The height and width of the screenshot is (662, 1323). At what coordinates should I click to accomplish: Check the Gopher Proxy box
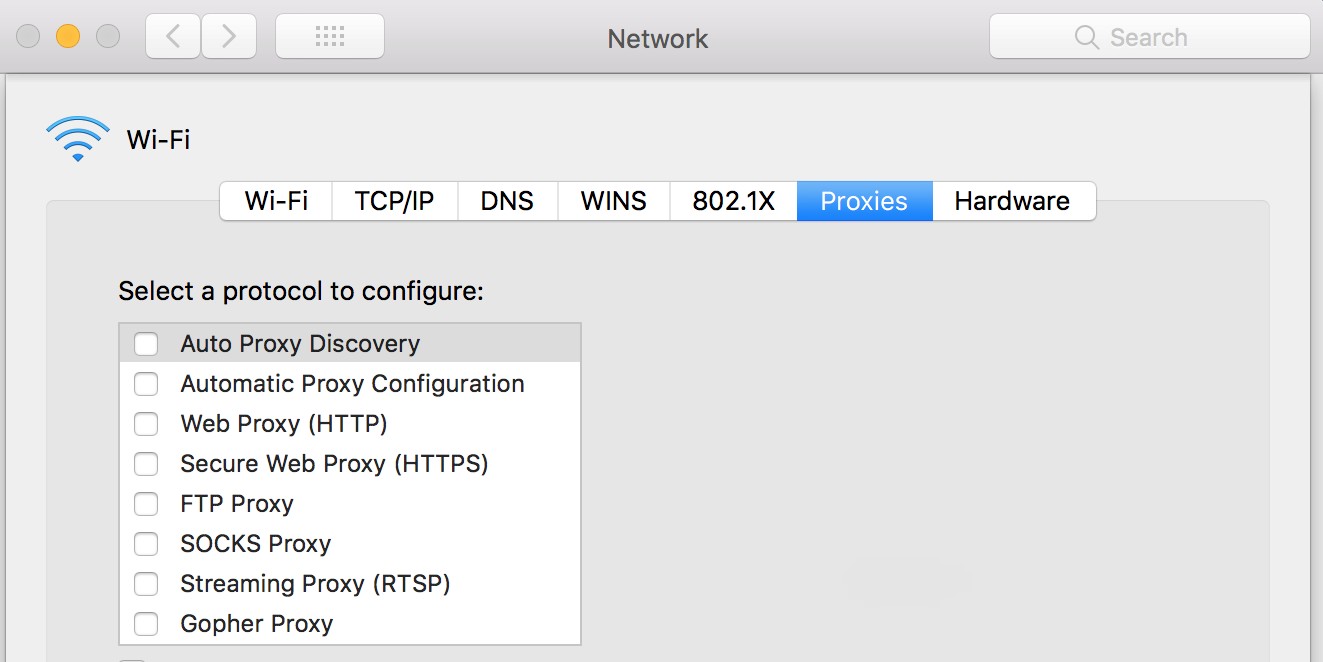click(146, 623)
